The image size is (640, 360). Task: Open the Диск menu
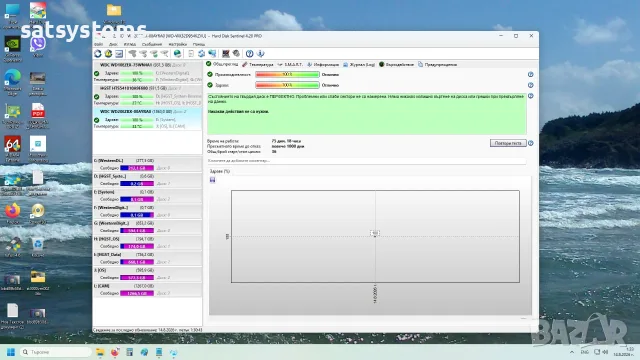(x=113, y=44)
